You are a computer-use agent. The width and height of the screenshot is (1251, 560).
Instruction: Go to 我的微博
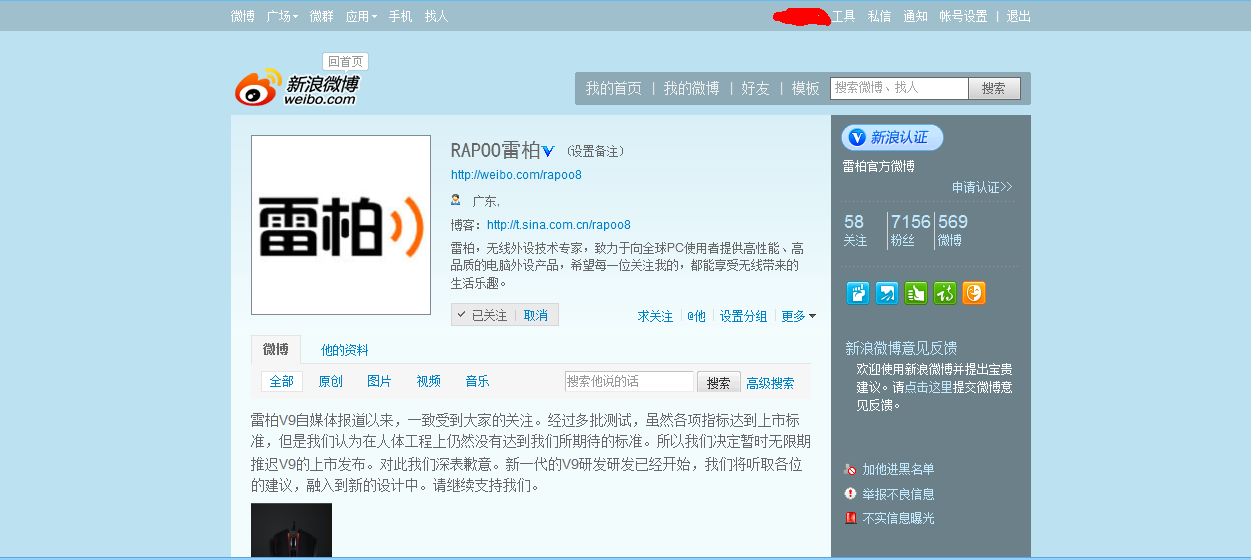(691, 88)
